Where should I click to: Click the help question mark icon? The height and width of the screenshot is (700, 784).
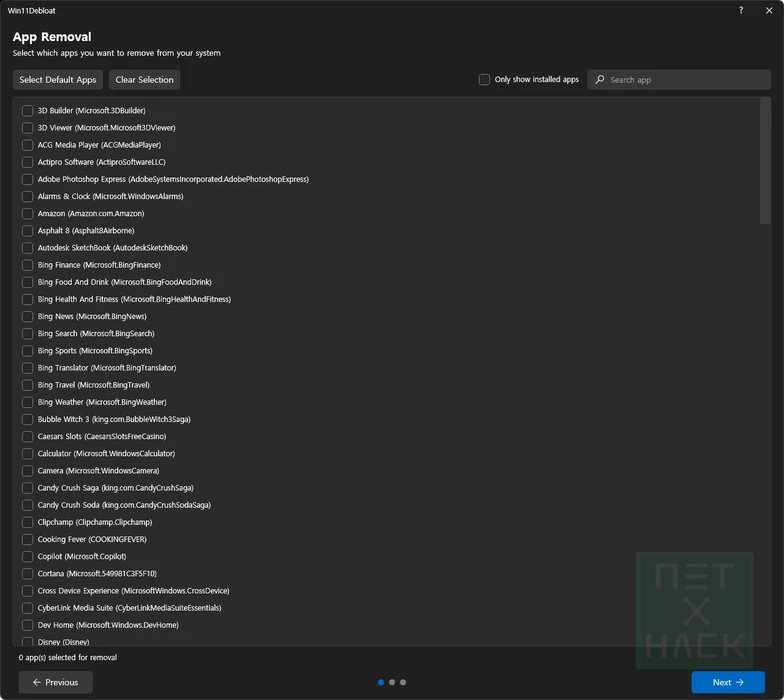coord(741,10)
